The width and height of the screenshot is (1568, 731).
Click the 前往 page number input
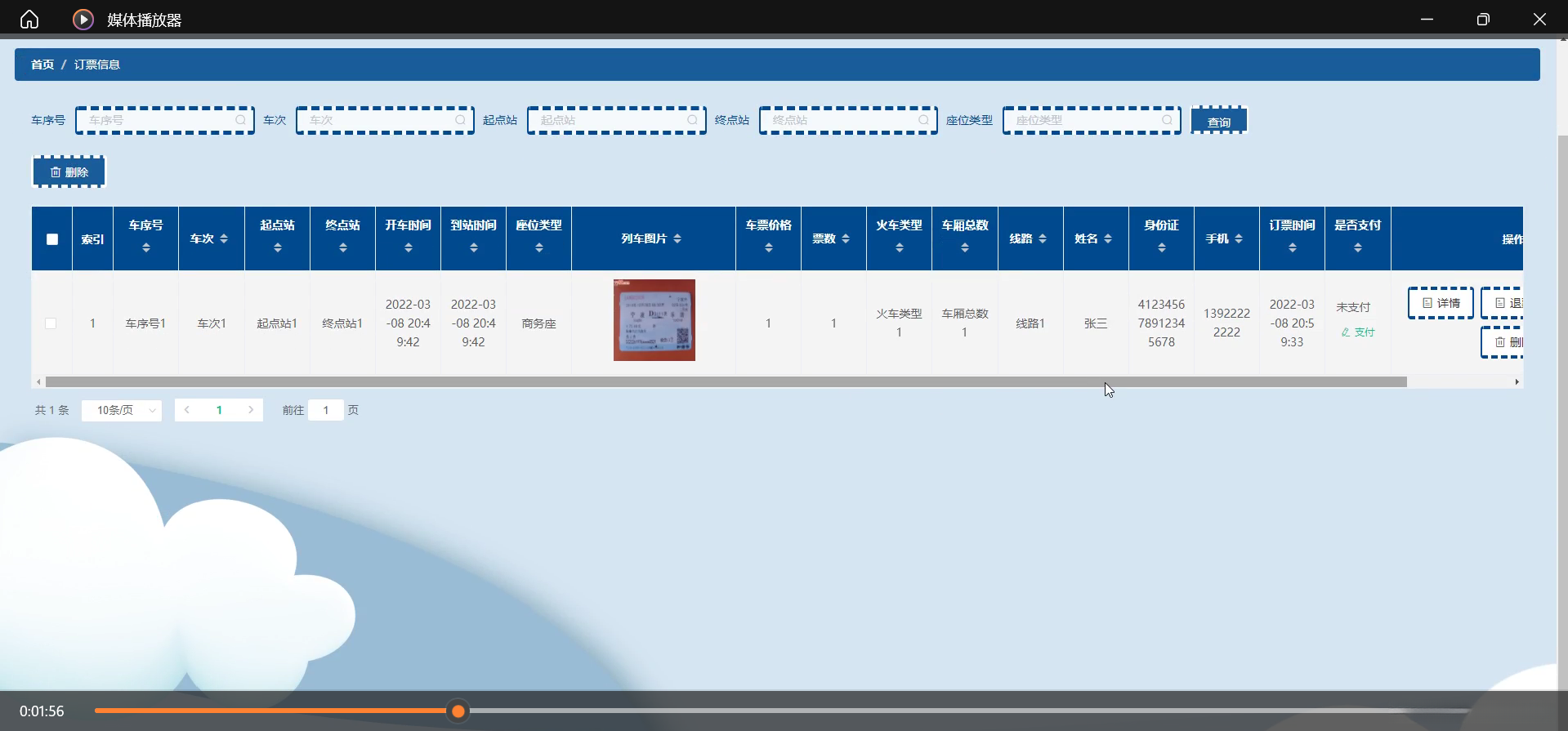326,410
